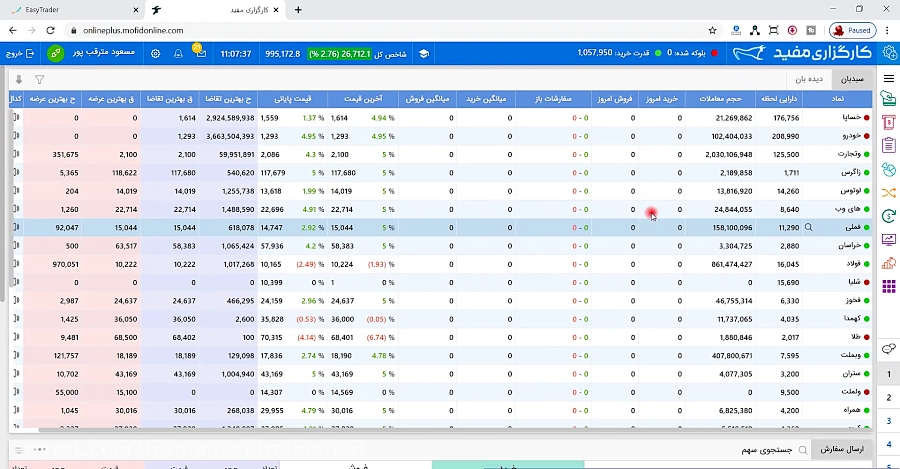Select the خراسان symbol row
The image size is (900, 469).
pos(441,246)
